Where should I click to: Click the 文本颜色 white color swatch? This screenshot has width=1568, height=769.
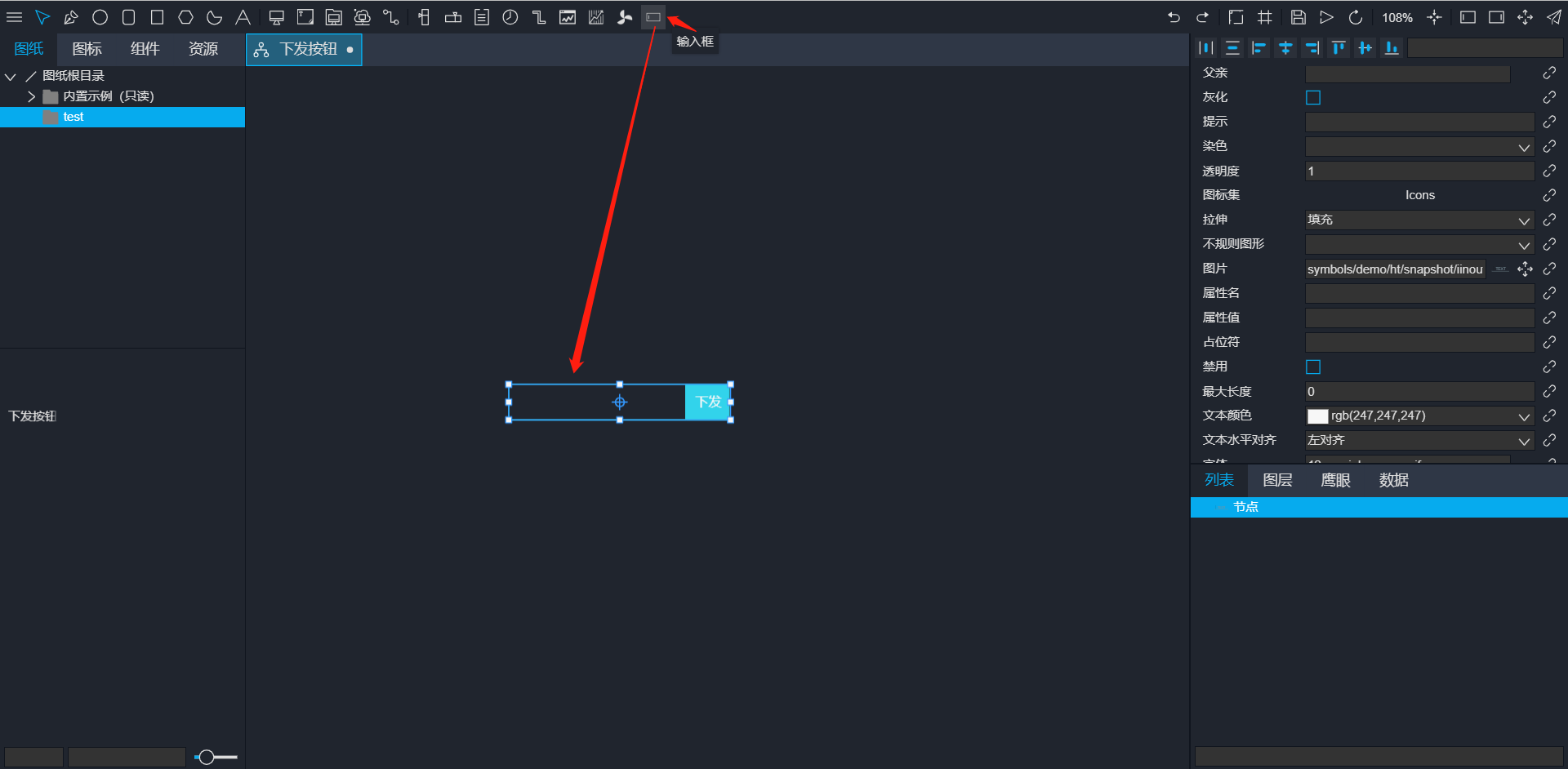[x=1317, y=416]
